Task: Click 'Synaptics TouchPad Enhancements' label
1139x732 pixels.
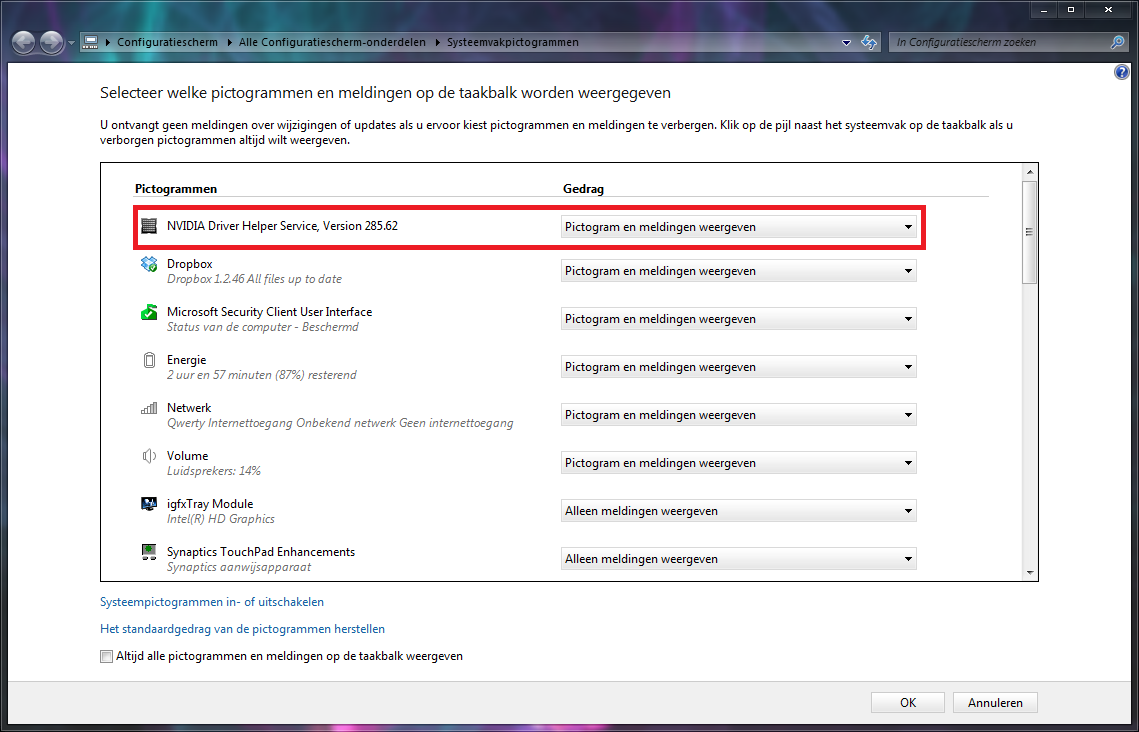Action: pos(261,552)
